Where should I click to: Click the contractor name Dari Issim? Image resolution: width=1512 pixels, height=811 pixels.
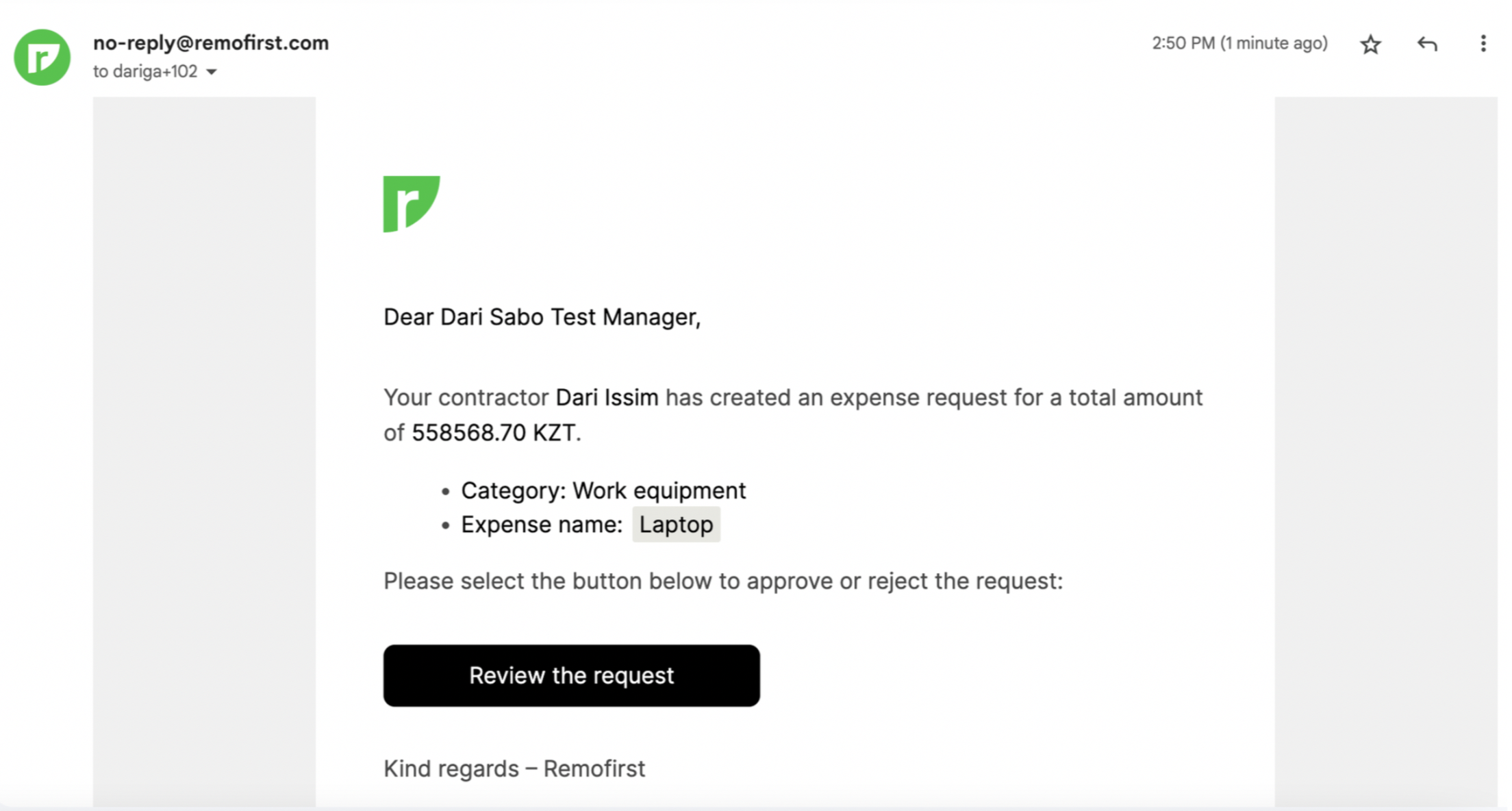(606, 397)
